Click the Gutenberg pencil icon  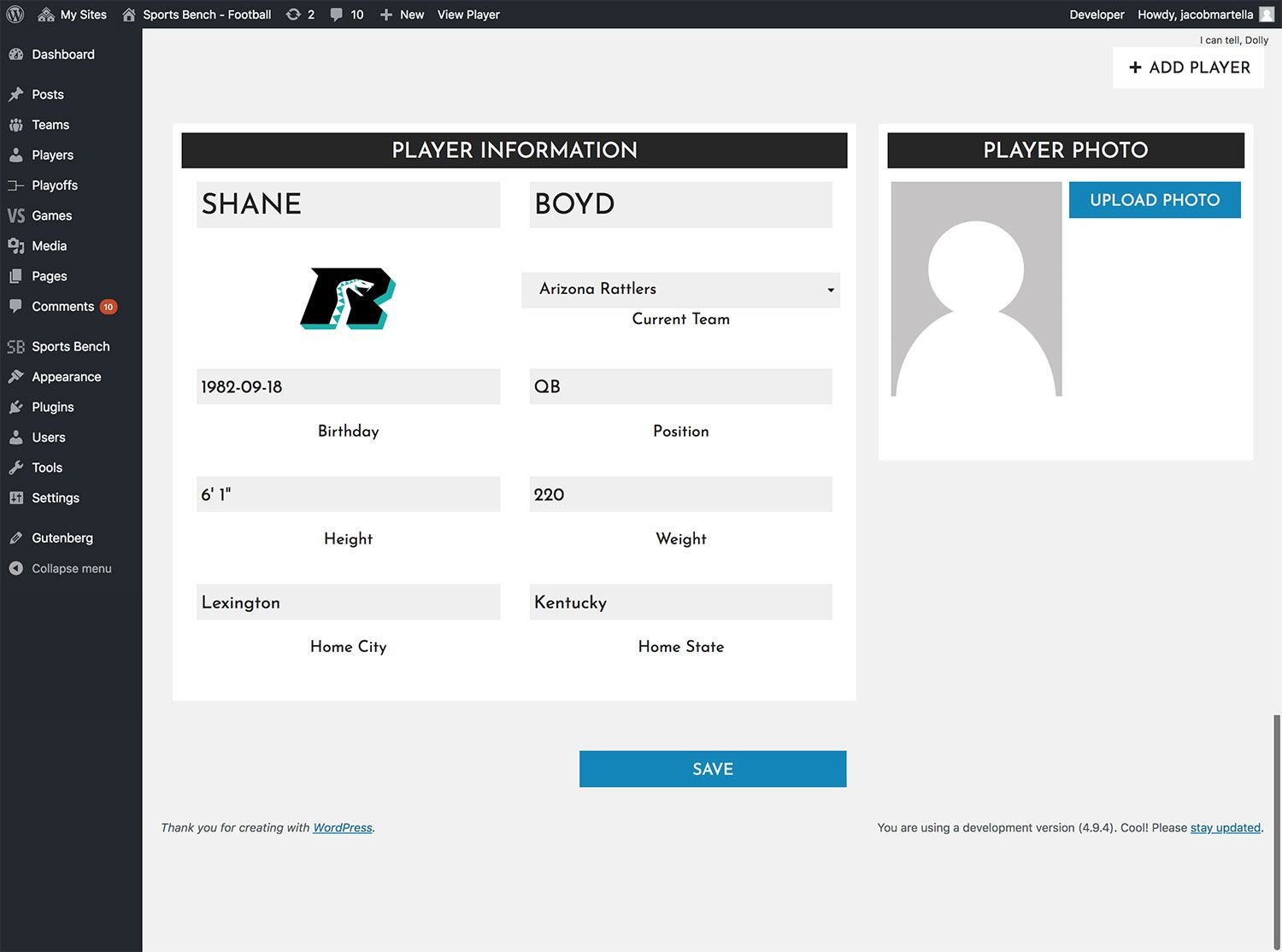coord(16,538)
